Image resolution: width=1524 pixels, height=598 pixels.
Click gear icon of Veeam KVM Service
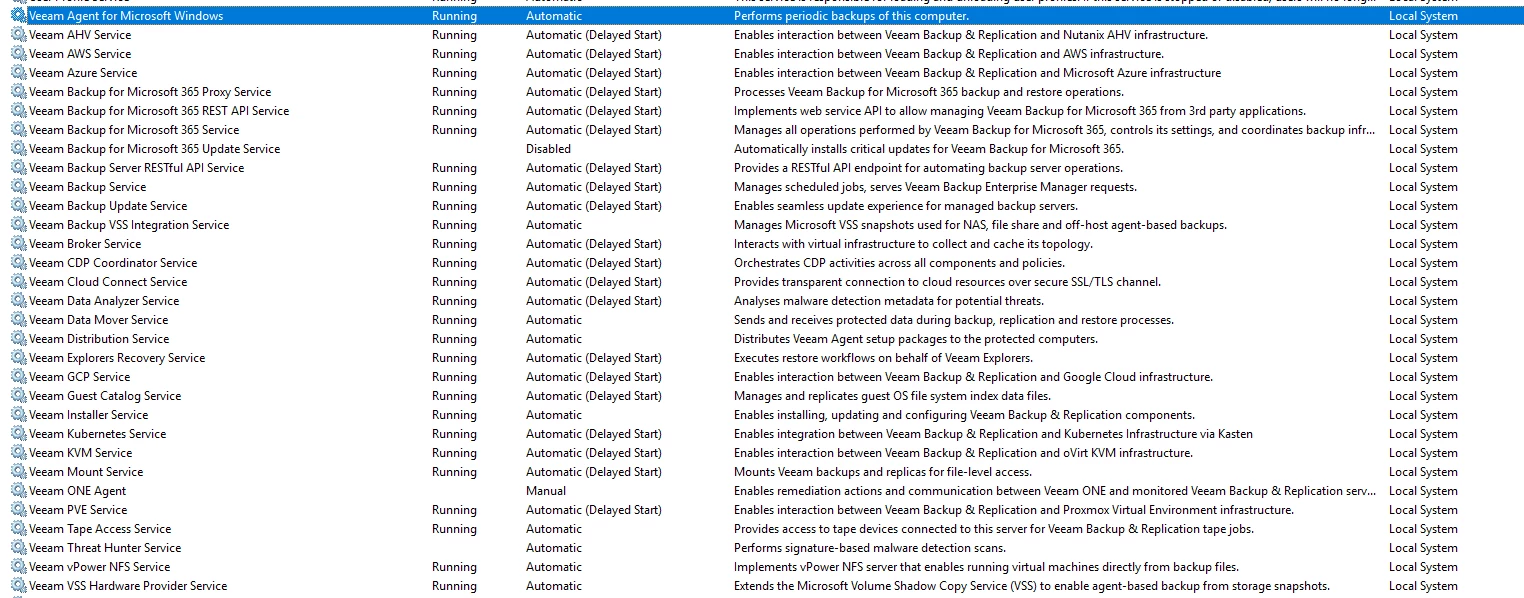coord(19,453)
